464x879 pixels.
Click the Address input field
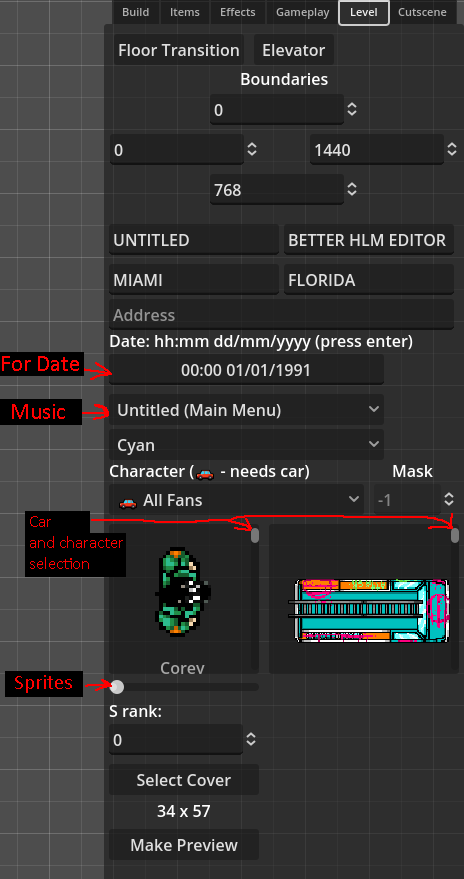(281, 314)
